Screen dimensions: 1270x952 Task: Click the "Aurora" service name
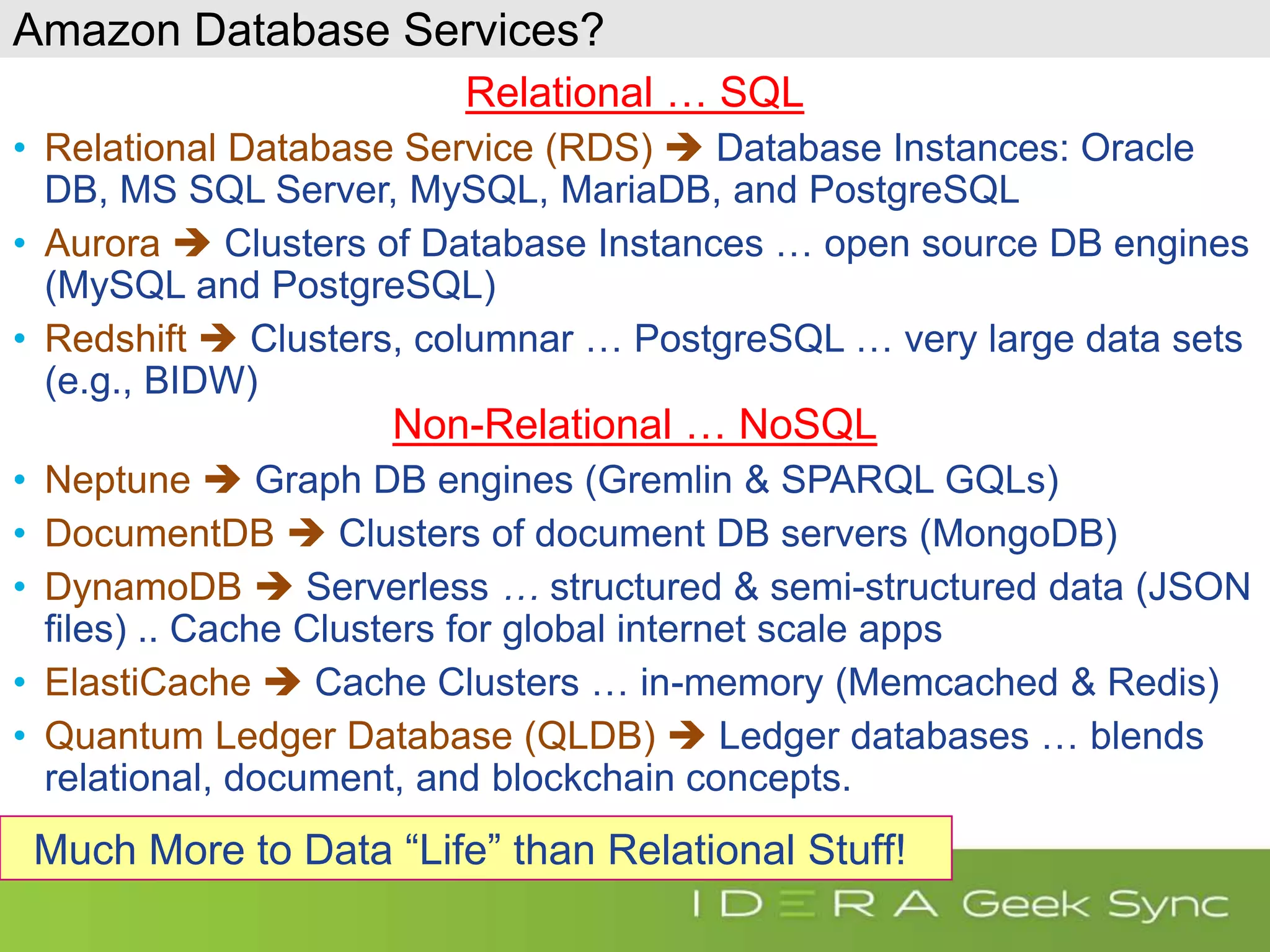point(103,244)
